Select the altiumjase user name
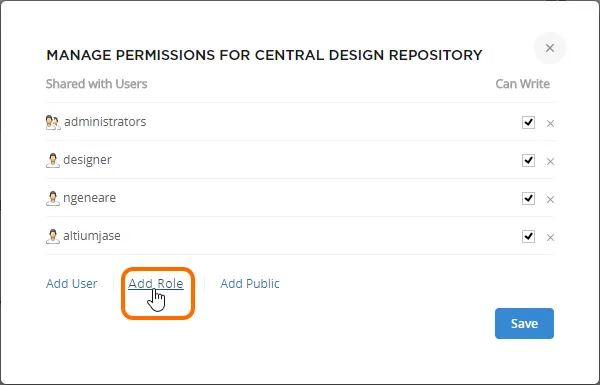The width and height of the screenshot is (600, 385). tap(92, 236)
